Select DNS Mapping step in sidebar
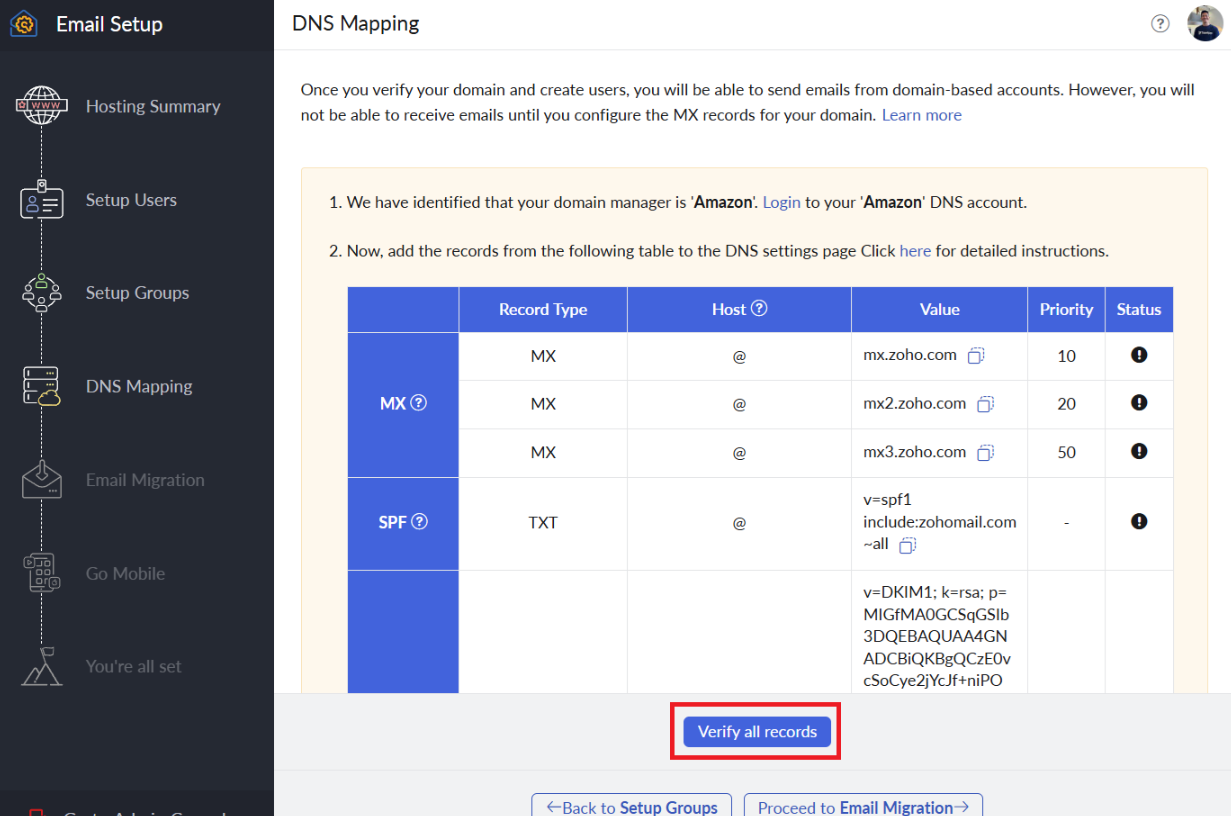 [139, 386]
